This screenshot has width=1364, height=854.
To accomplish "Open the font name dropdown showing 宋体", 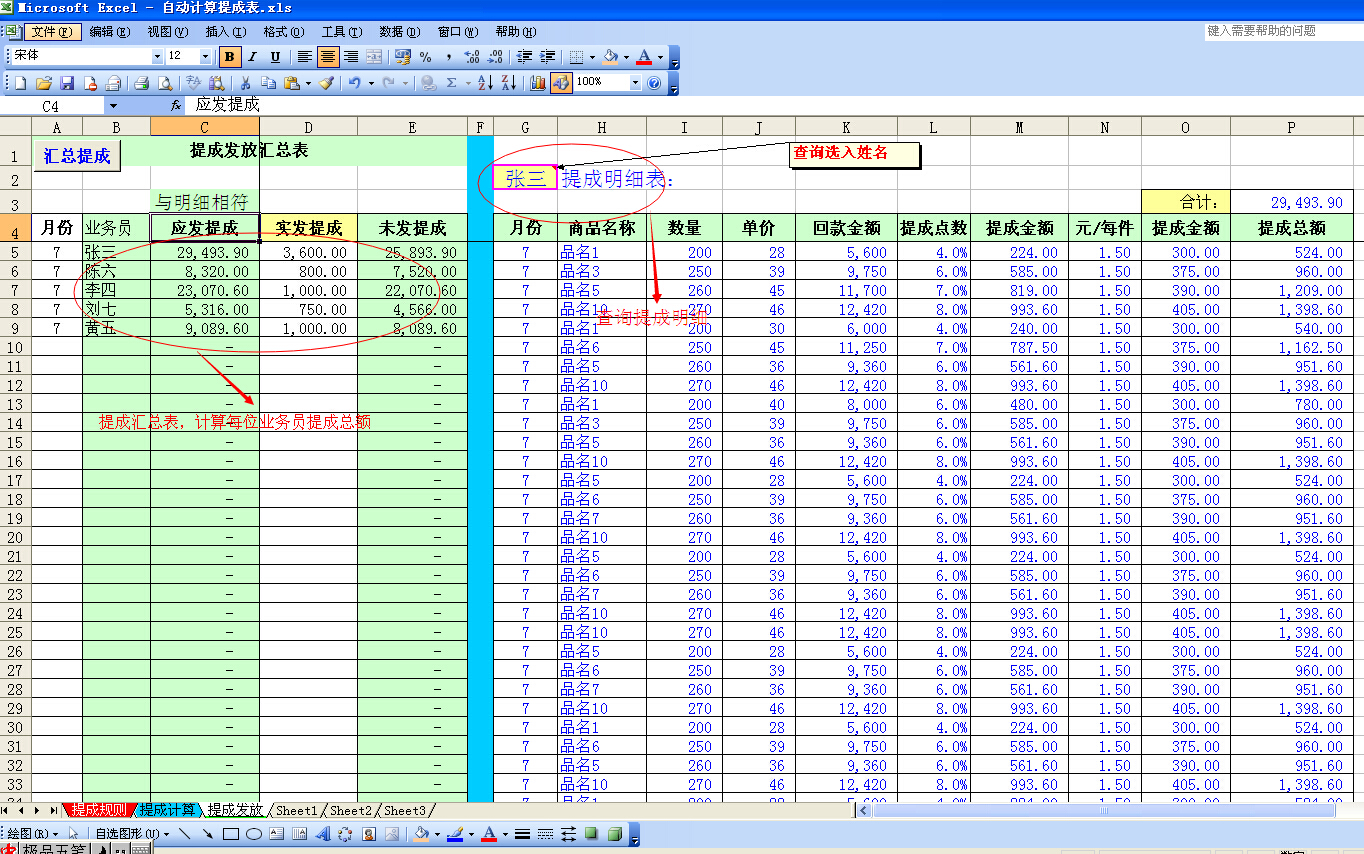I will click(157, 57).
